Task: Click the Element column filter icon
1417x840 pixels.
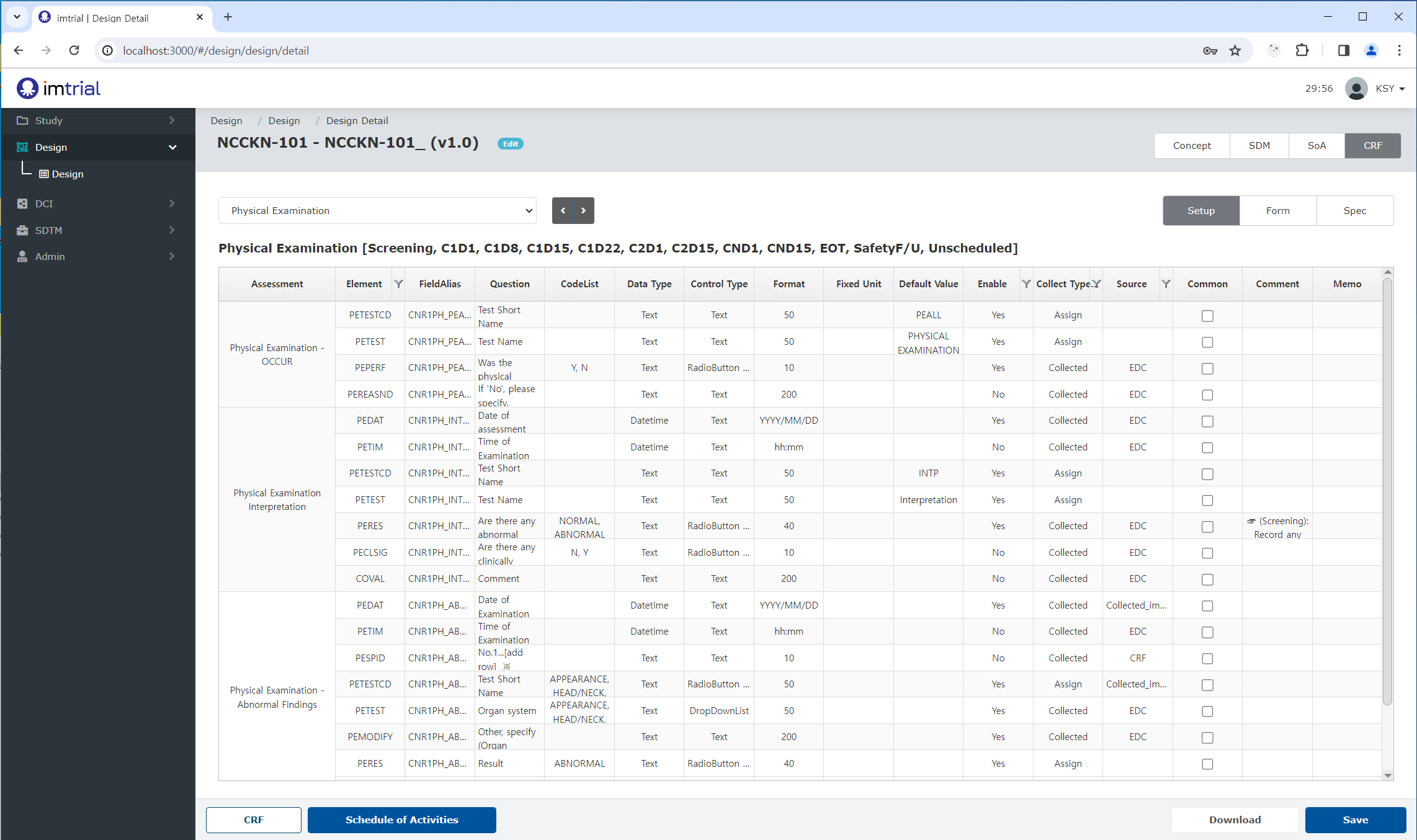Action: click(398, 284)
